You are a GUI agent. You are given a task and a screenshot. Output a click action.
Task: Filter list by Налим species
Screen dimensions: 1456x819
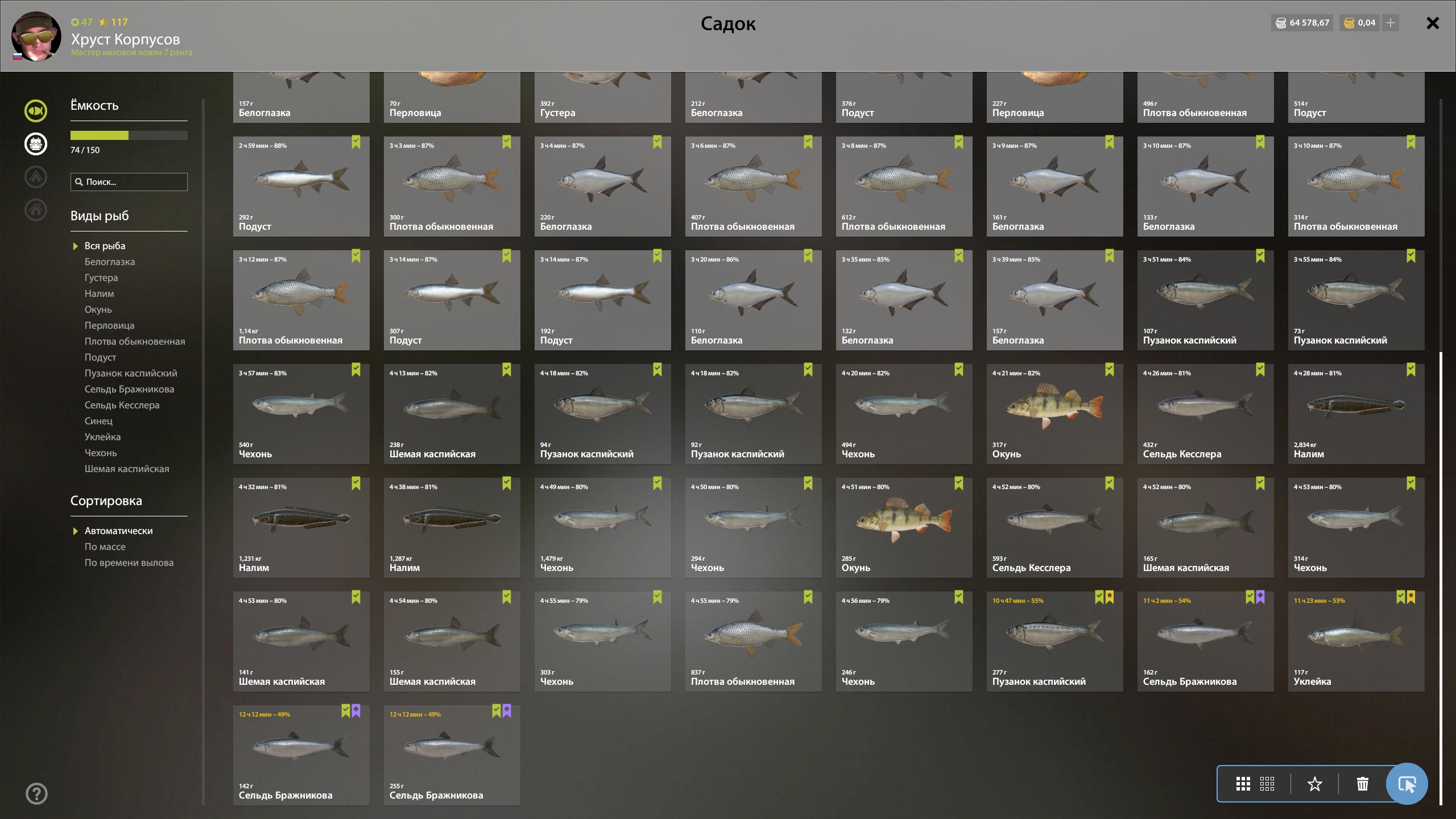(x=99, y=293)
